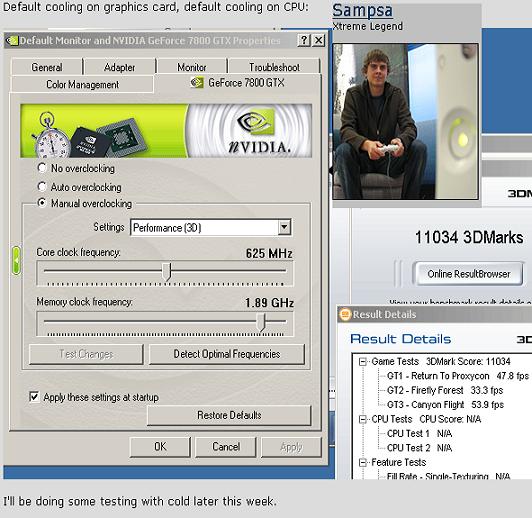Open Sampsa's user profile link
The width and height of the screenshot is (532, 518).
[x=362, y=10]
